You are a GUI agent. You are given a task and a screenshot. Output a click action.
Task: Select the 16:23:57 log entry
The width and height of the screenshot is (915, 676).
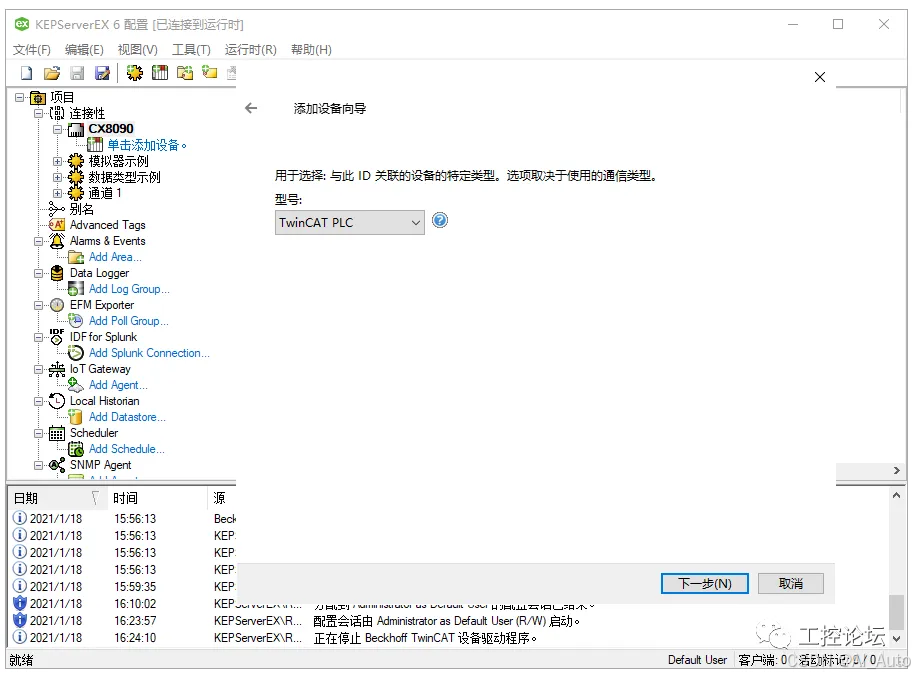click(x=448, y=621)
